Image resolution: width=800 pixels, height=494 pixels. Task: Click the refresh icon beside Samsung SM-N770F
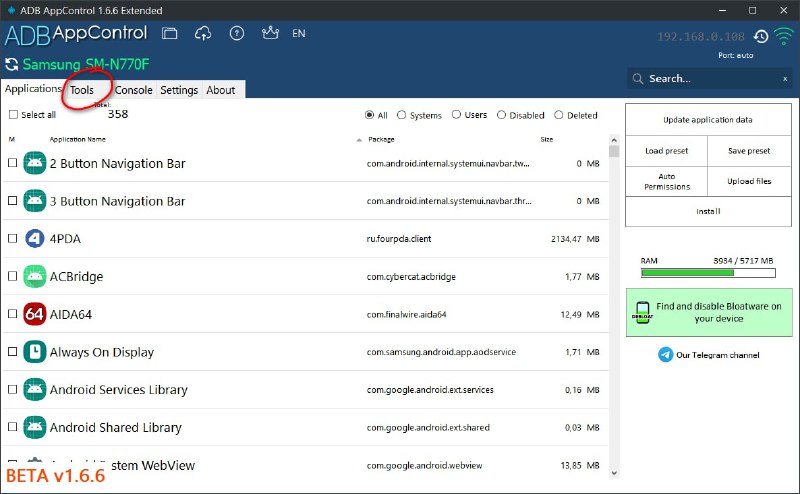(11, 64)
